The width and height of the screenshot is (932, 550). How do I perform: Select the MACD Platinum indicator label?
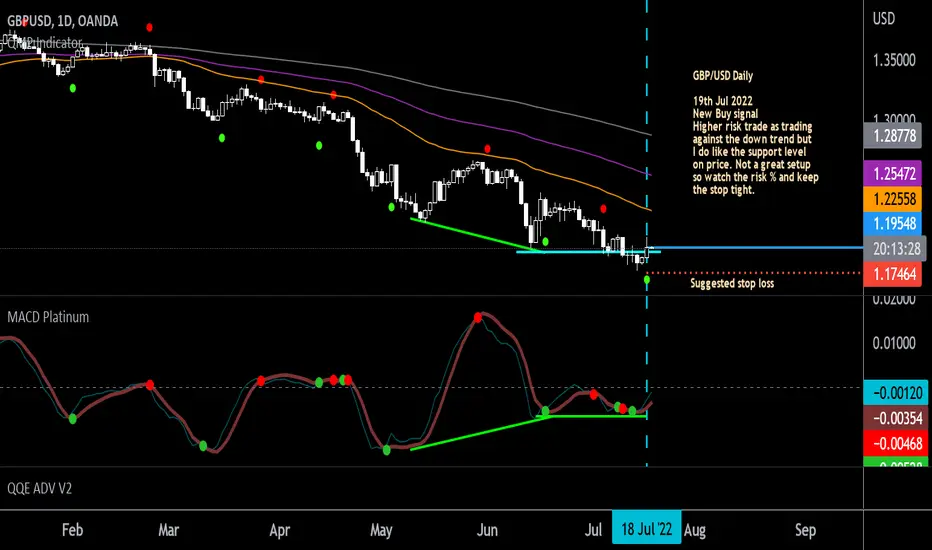[x=48, y=317]
